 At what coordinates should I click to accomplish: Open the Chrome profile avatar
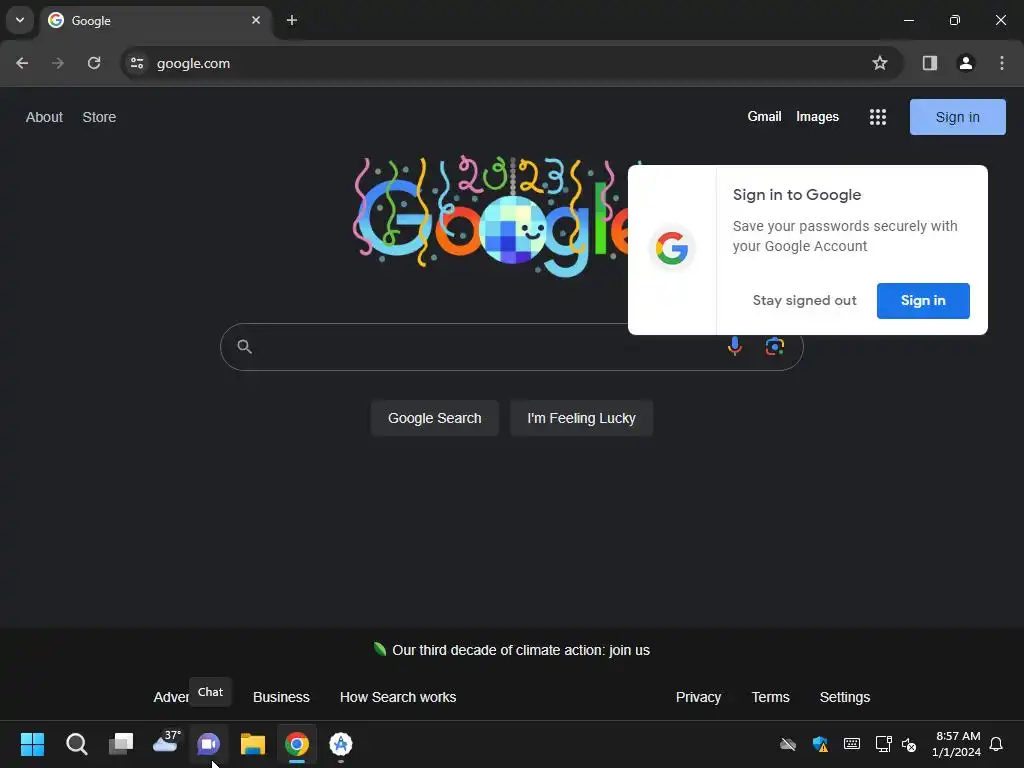point(966,63)
